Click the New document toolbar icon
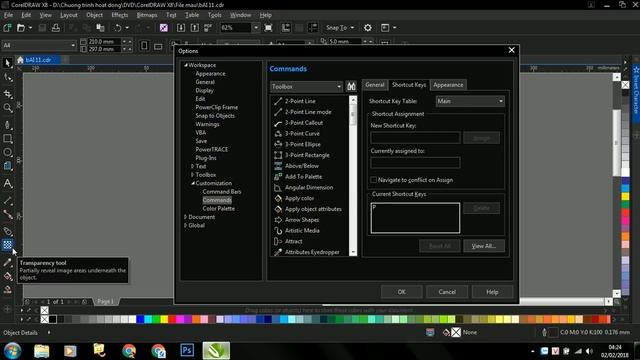 (x=7, y=28)
